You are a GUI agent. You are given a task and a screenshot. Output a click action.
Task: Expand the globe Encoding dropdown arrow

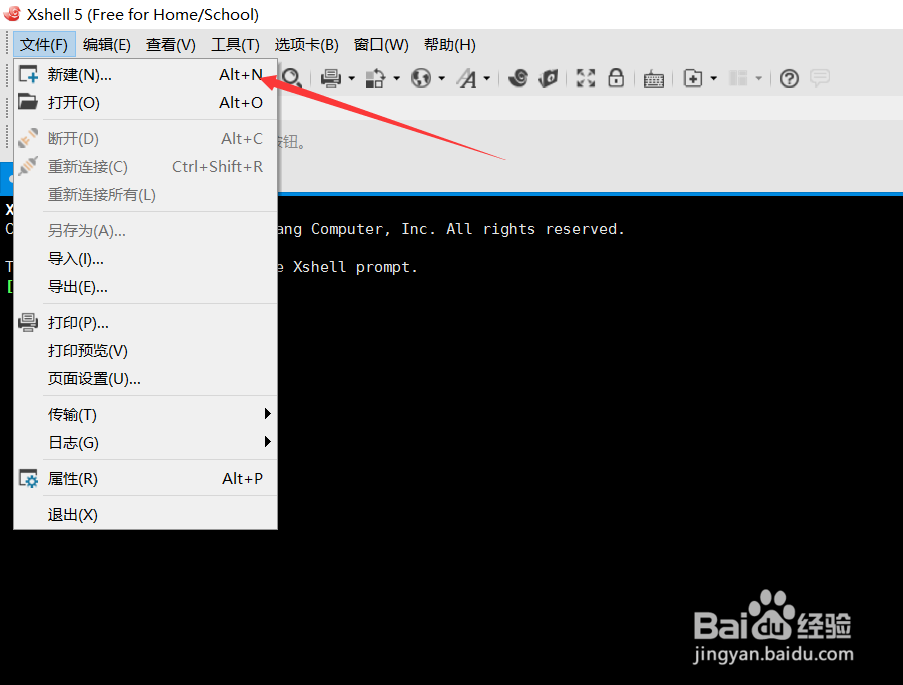coord(441,78)
